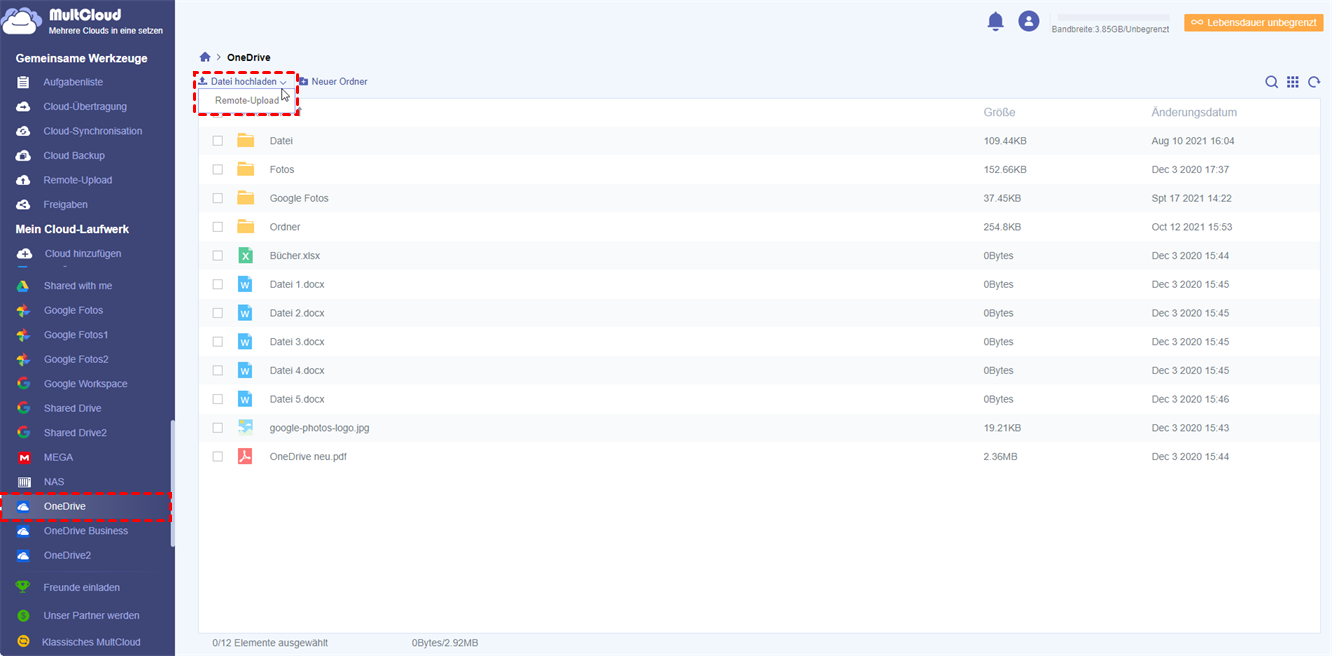1332x656 pixels.
Task: Click the sidebar vertical scrollbar
Action: [x=173, y=482]
